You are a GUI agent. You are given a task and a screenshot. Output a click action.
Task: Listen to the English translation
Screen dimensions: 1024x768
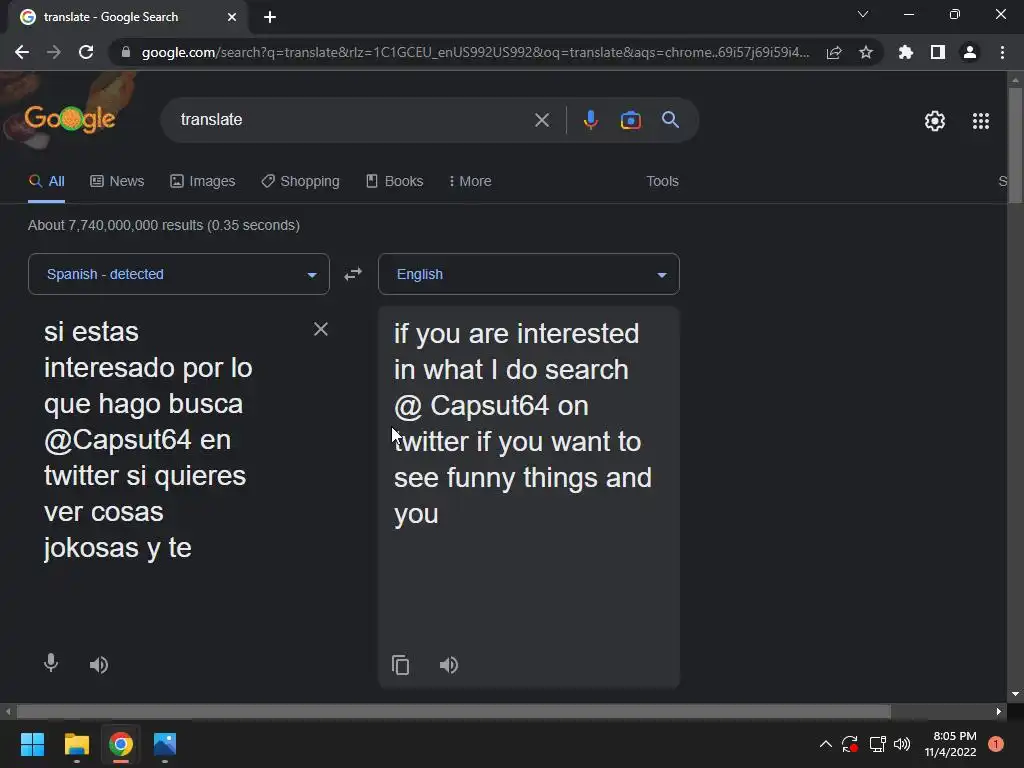click(449, 665)
